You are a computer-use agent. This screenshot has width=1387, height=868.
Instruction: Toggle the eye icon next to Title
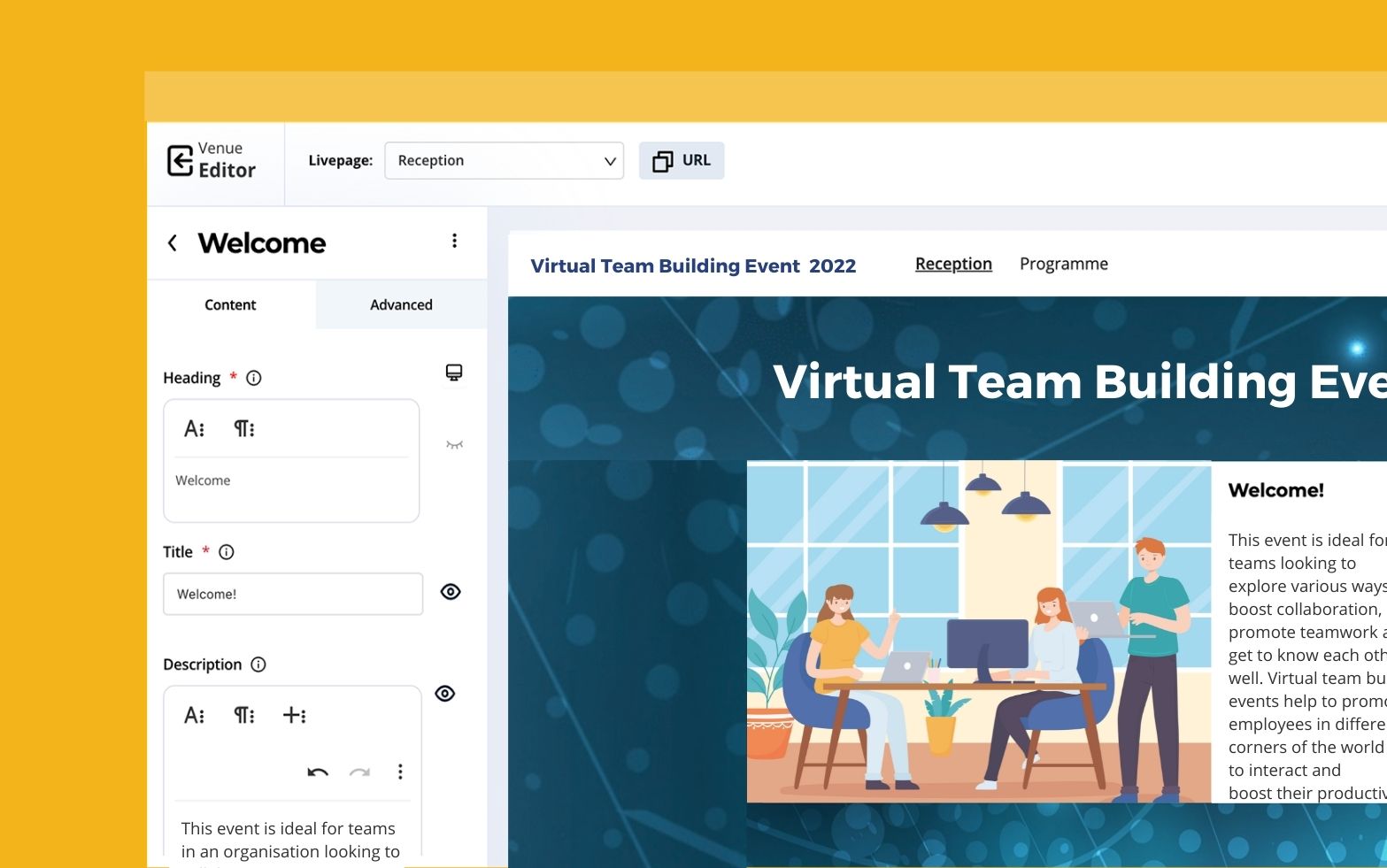click(x=450, y=592)
